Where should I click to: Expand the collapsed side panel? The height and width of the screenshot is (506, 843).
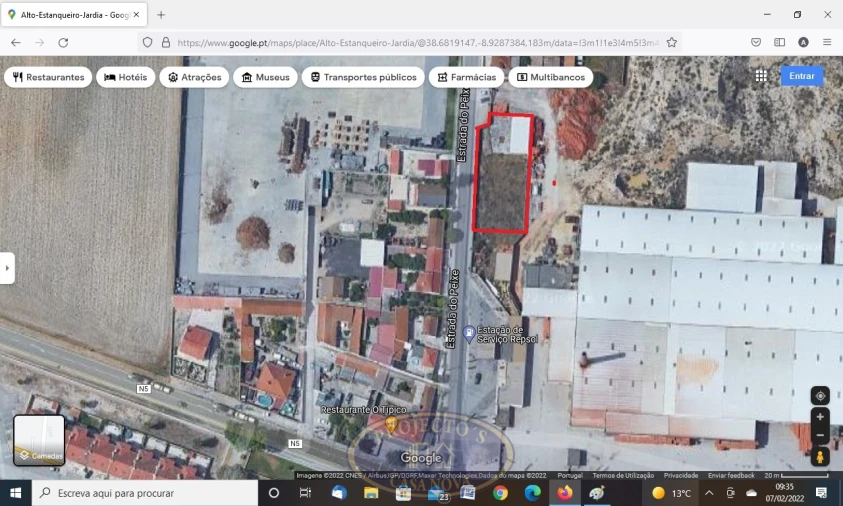(7, 268)
